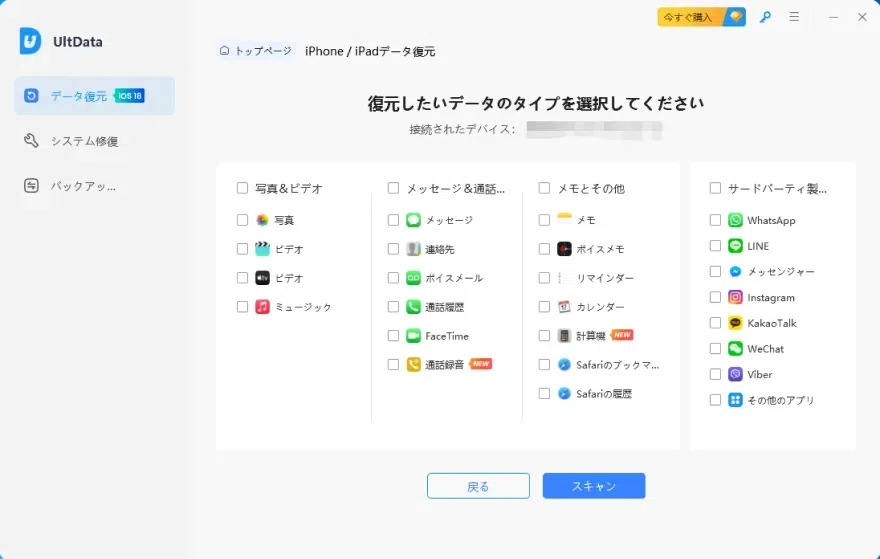Click the UltData logo icon
Screen dimensions: 880x559
[30, 41]
